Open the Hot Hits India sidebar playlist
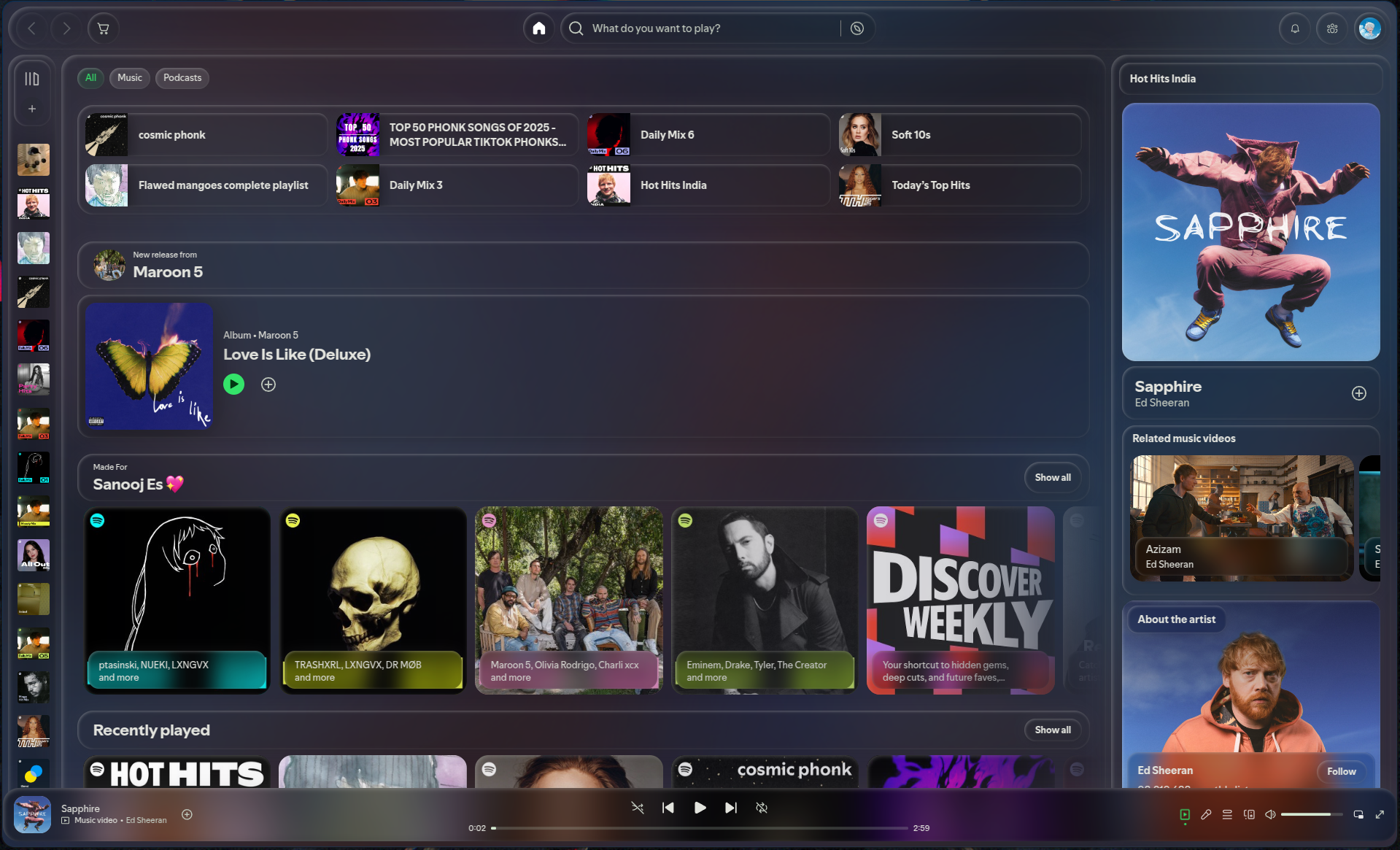This screenshot has height=850, width=1400. click(34, 204)
